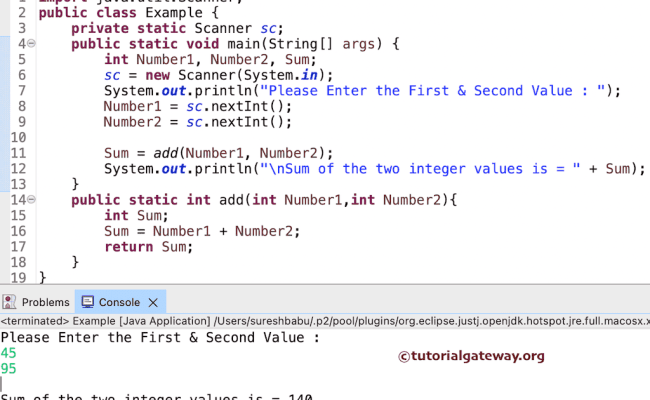Click the Problems tab icon
The height and width of the screenshot is (400, 650).
pyautogui.click(x=10, y=302)
